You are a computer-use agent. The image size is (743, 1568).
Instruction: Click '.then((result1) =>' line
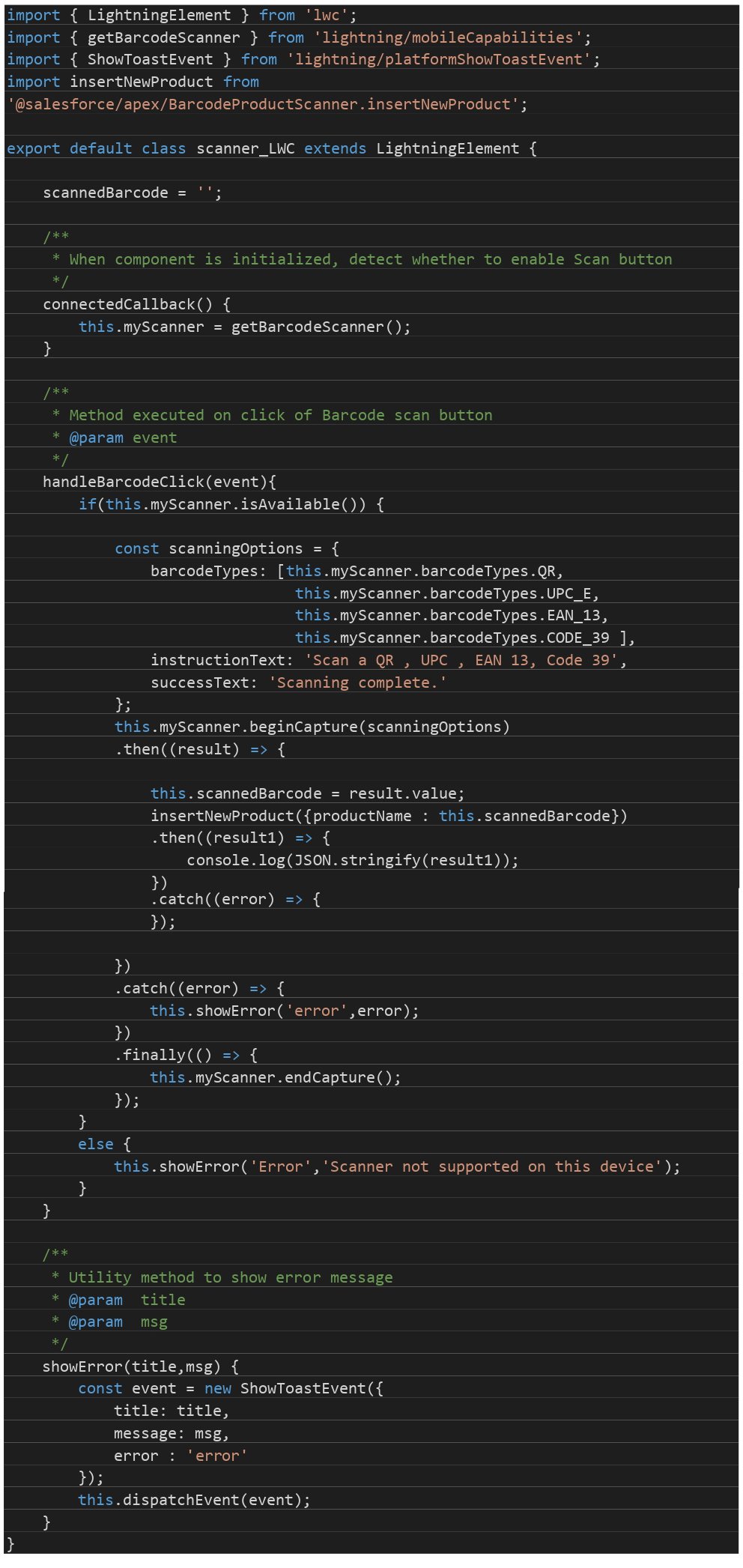240,838
